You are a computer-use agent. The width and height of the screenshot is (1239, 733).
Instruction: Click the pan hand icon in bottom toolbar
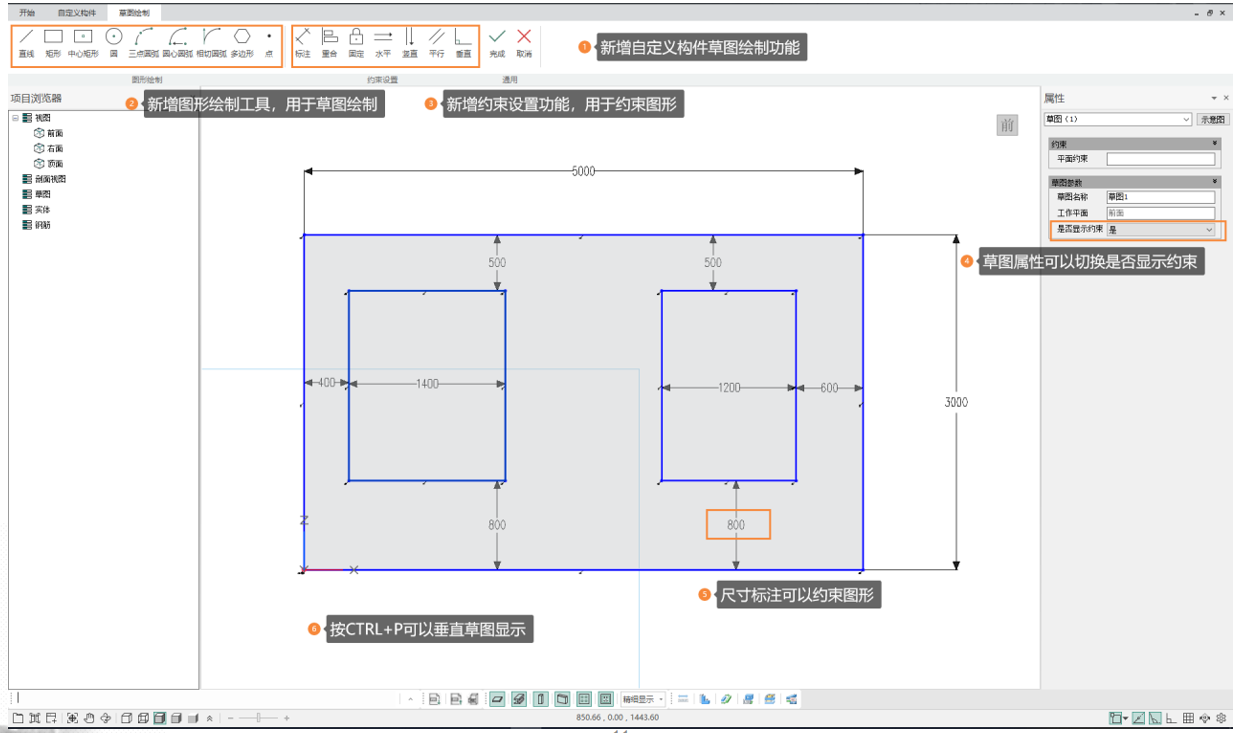tap(89, 718)
